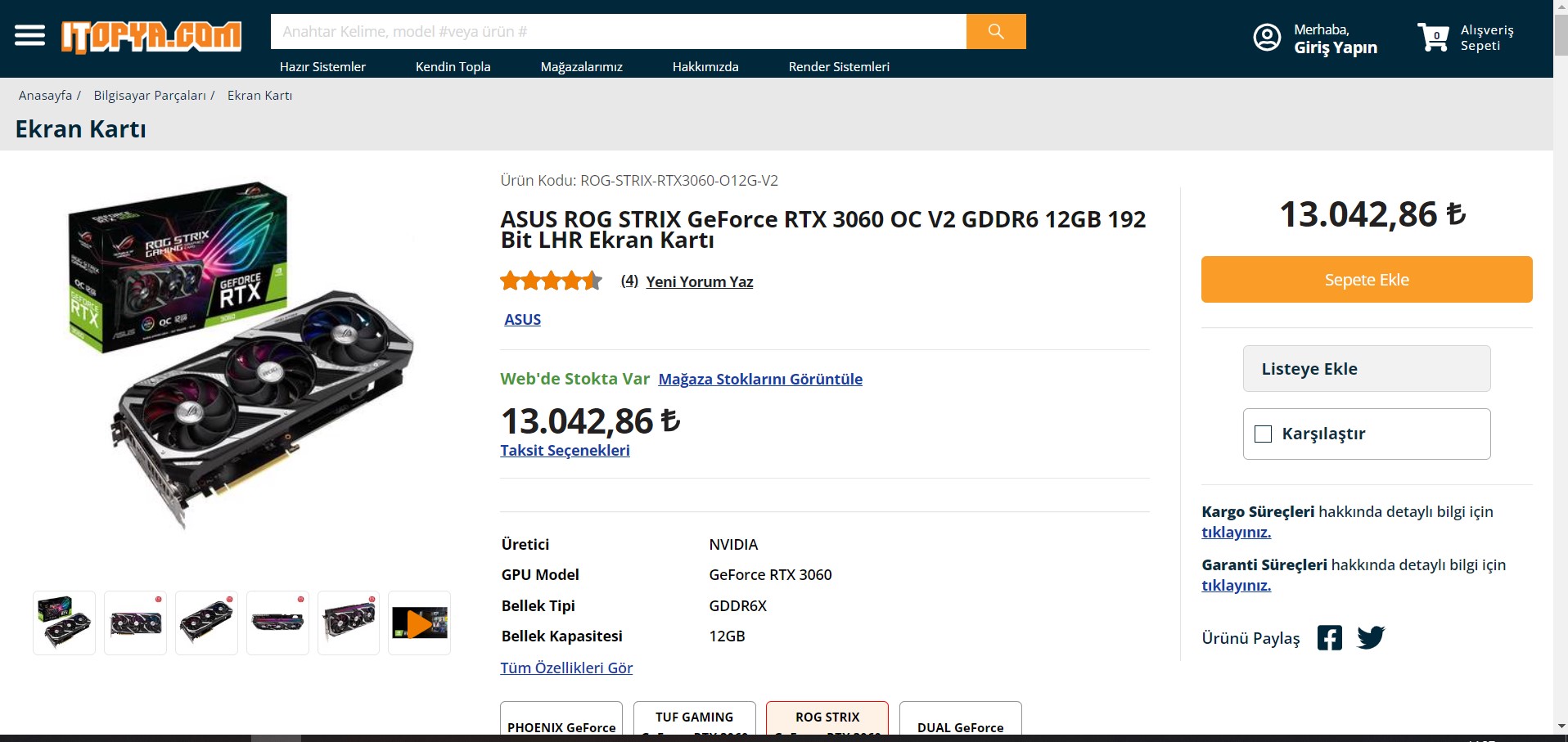This screenshot has height=742, width=1568.
Task: Click the 12GB memory capacity value
Action: [x=727, y=636]
